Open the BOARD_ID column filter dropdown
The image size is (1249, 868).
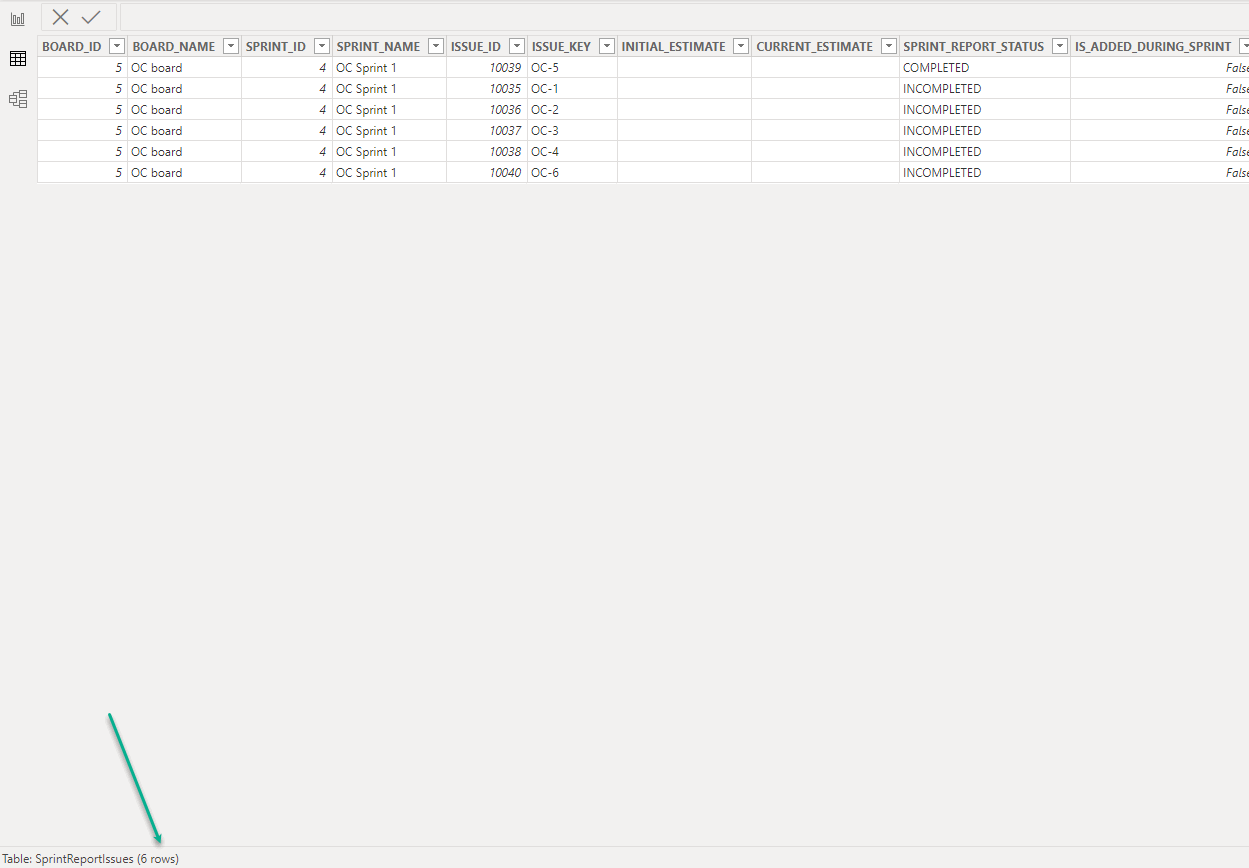coord(116,45)
